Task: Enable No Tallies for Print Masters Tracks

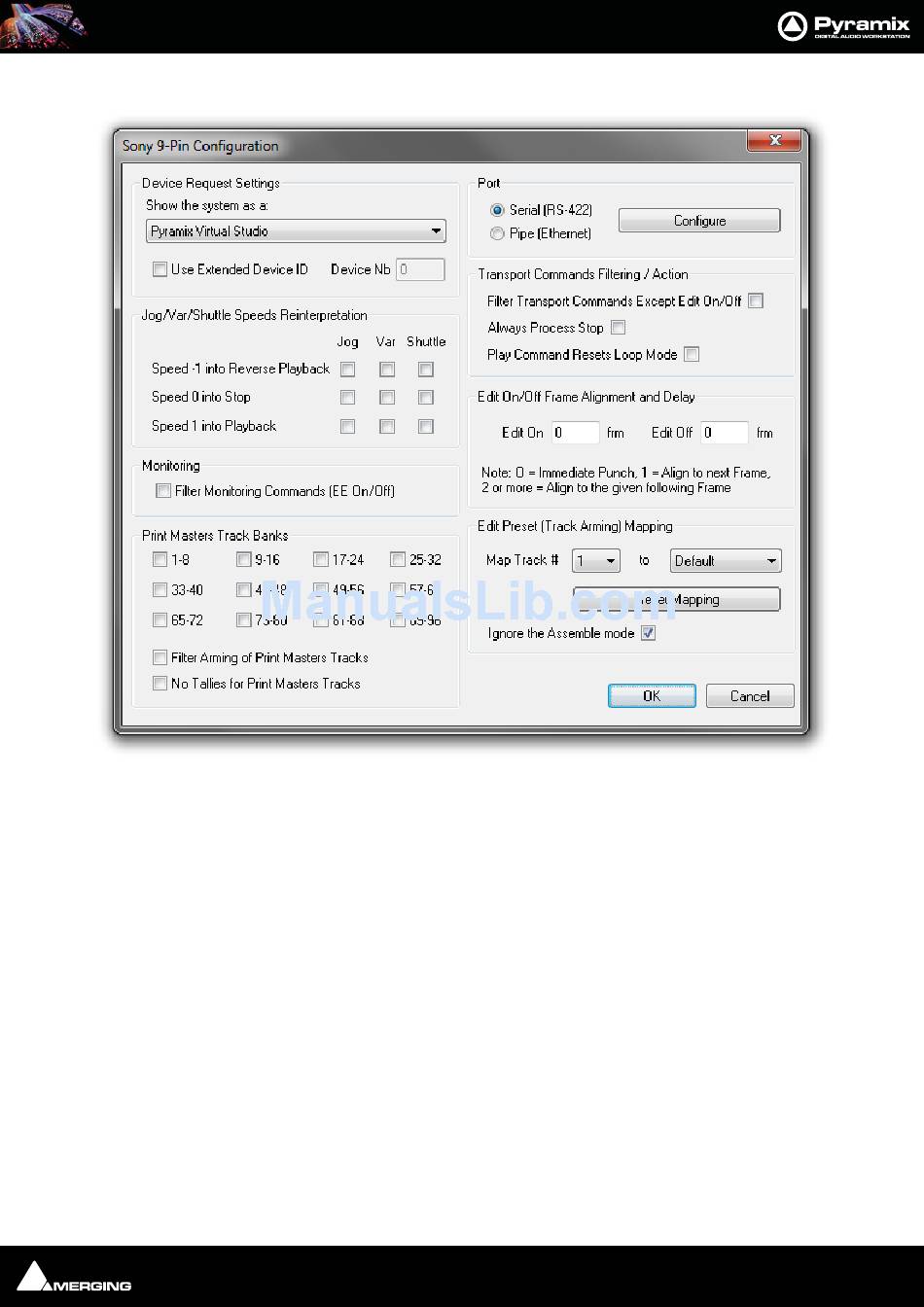Action: click(160, 684)
